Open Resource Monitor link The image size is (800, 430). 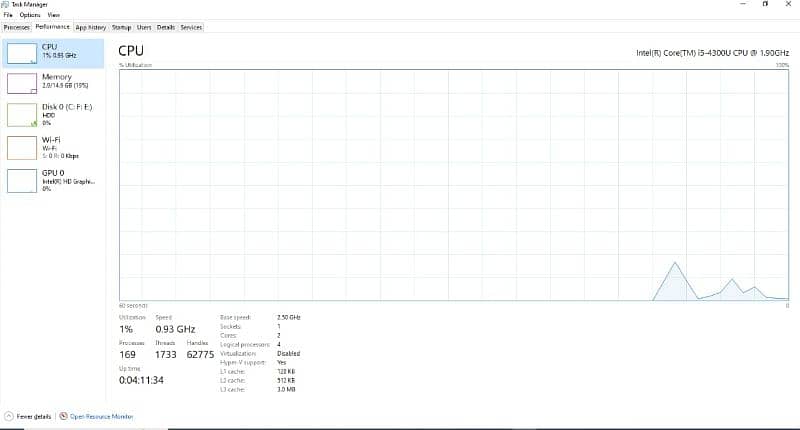pyautogui.click(x=102, y=417)
